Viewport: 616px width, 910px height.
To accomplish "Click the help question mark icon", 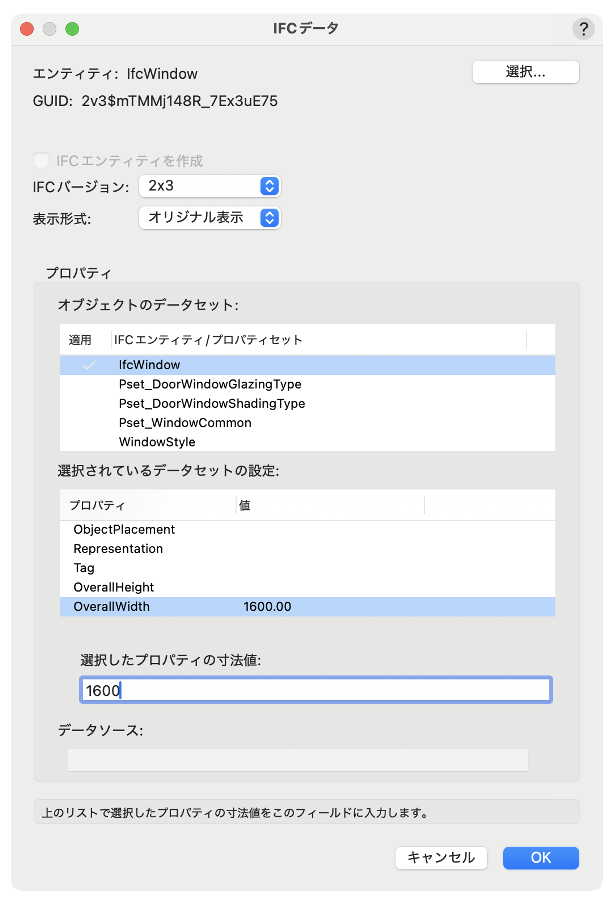I will pos(583,29).
